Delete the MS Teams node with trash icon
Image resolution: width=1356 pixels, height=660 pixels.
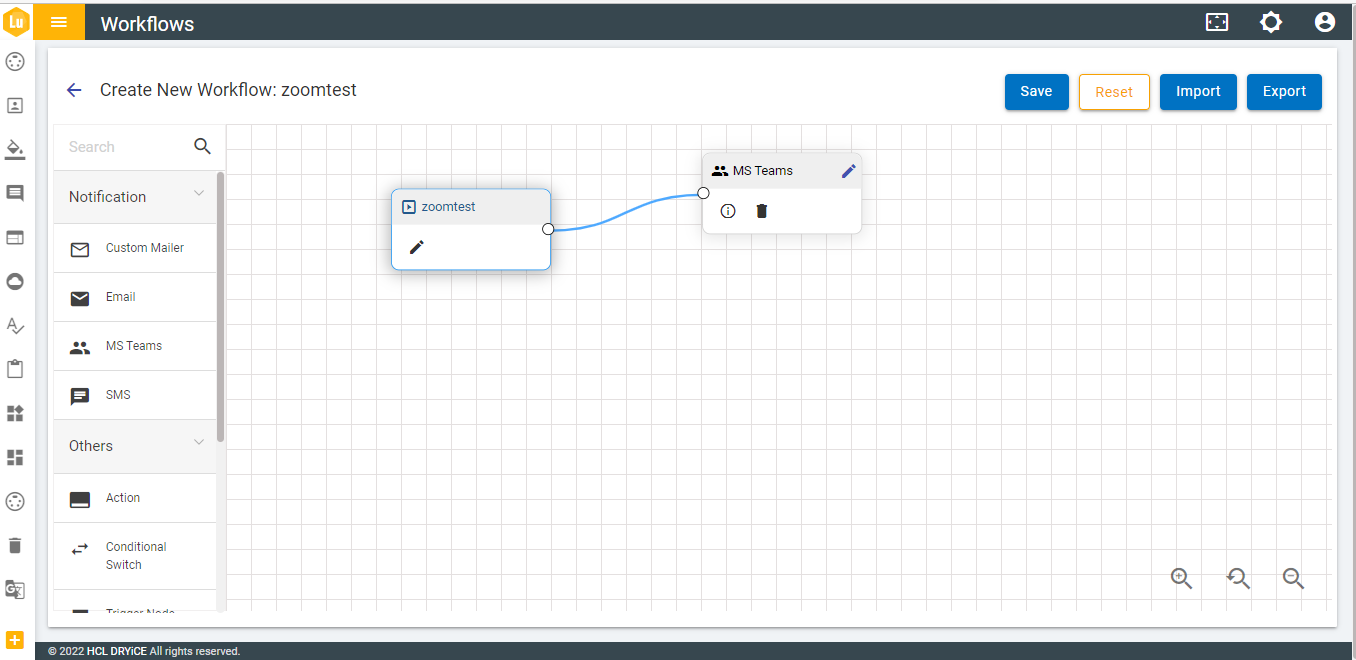pos(762,211)
